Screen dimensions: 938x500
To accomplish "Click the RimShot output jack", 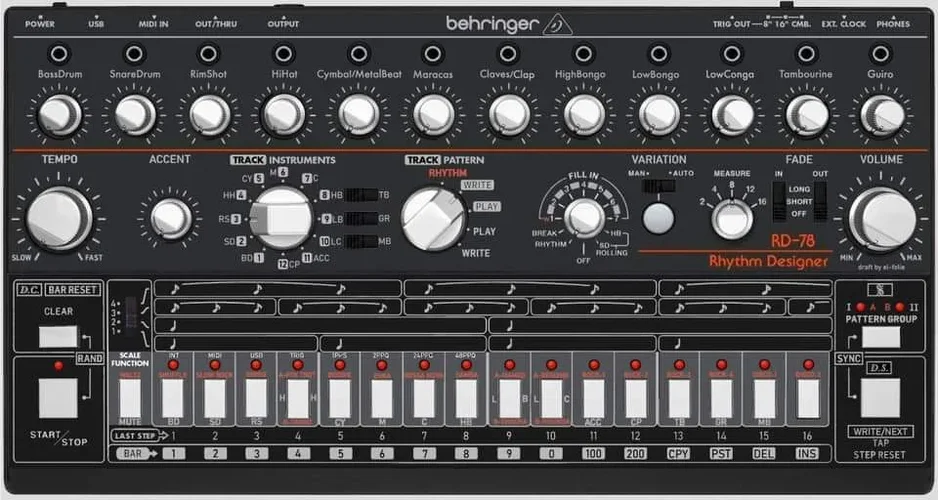I will click(208, 54).
